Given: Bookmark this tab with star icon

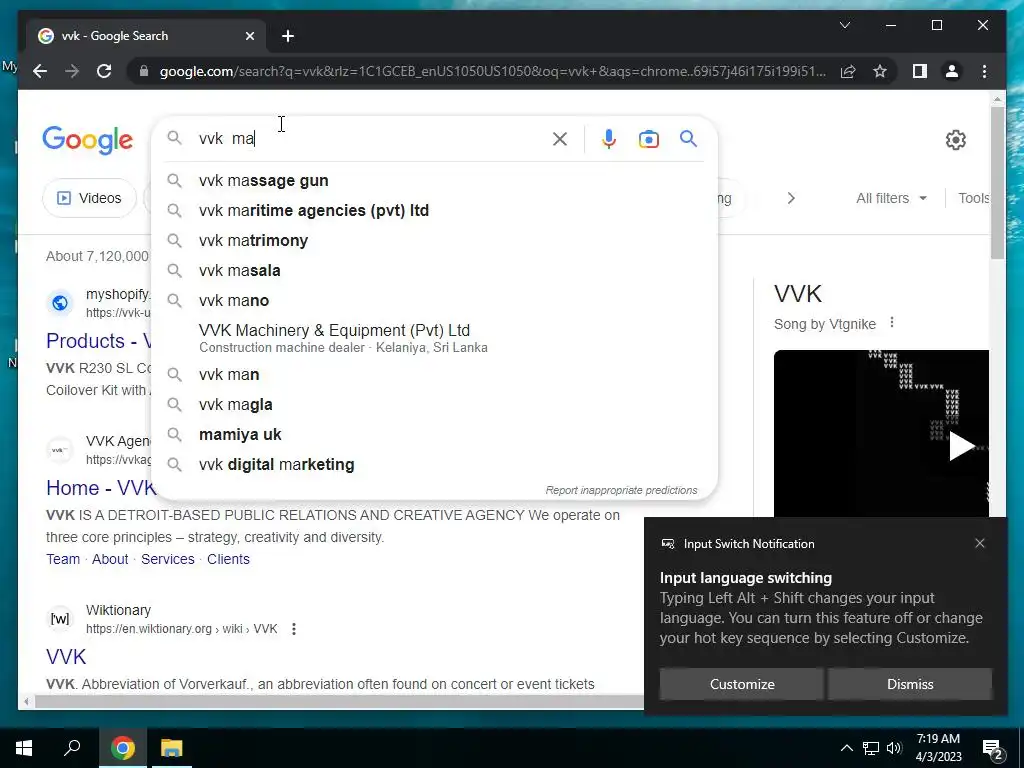Looking at the screenshot, I should tap(880, 71).
